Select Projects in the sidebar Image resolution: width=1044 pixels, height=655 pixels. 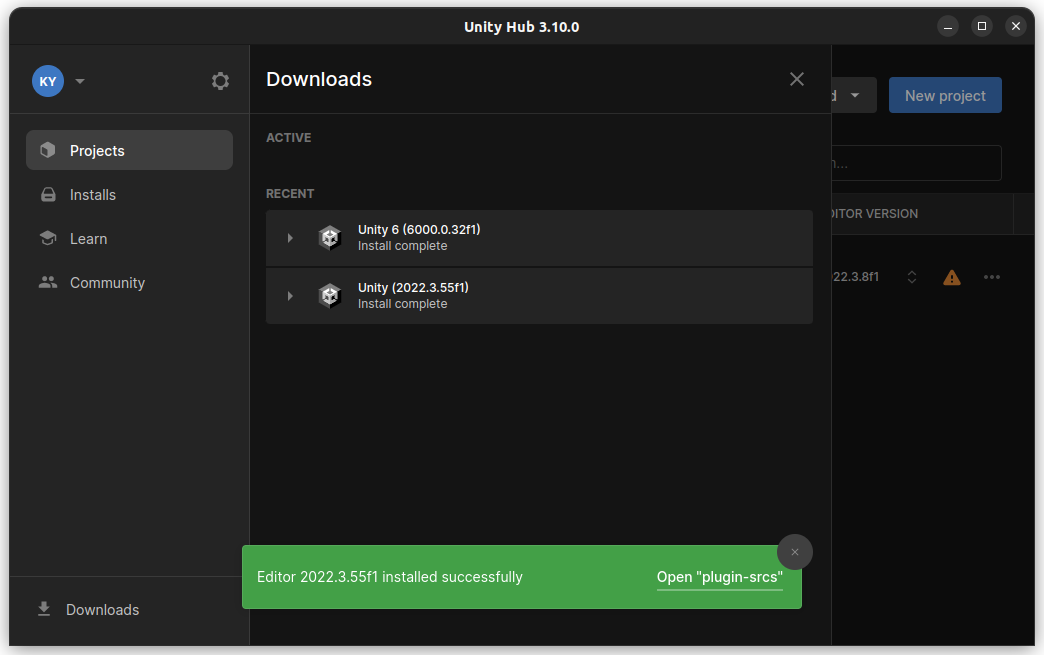(x=129, y=150)
